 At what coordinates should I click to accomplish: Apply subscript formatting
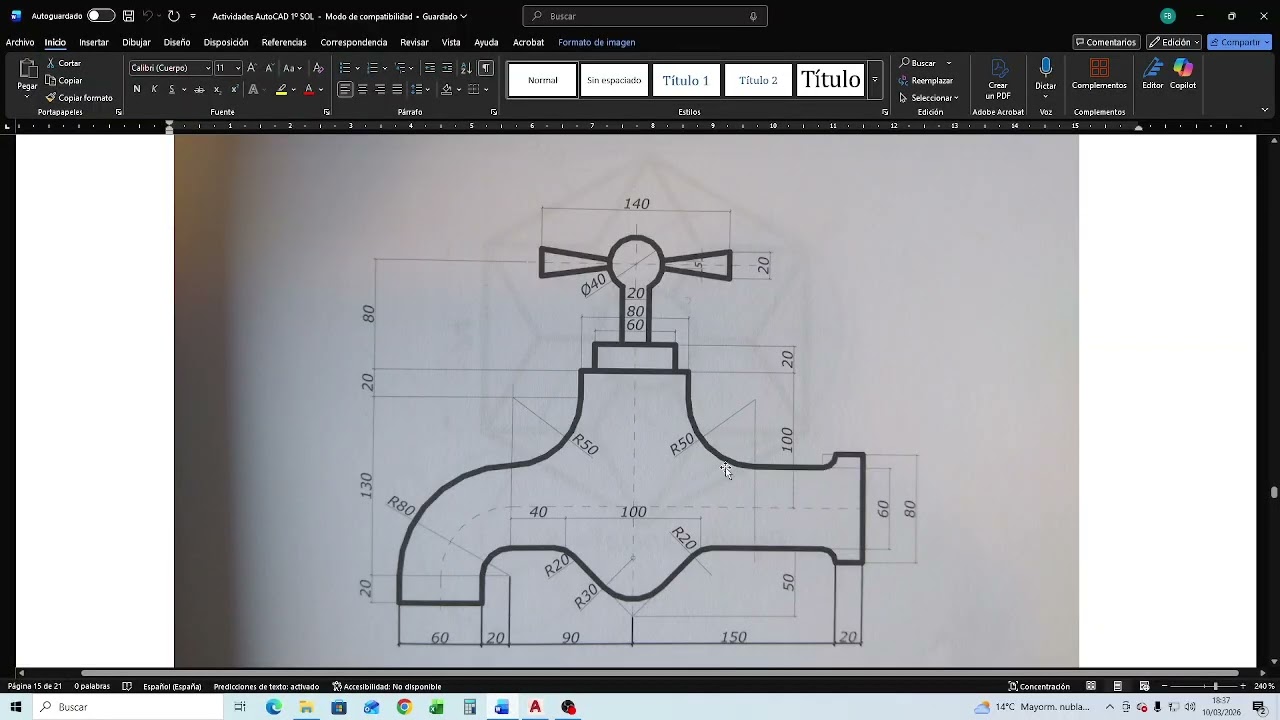(x=217, y=89)
